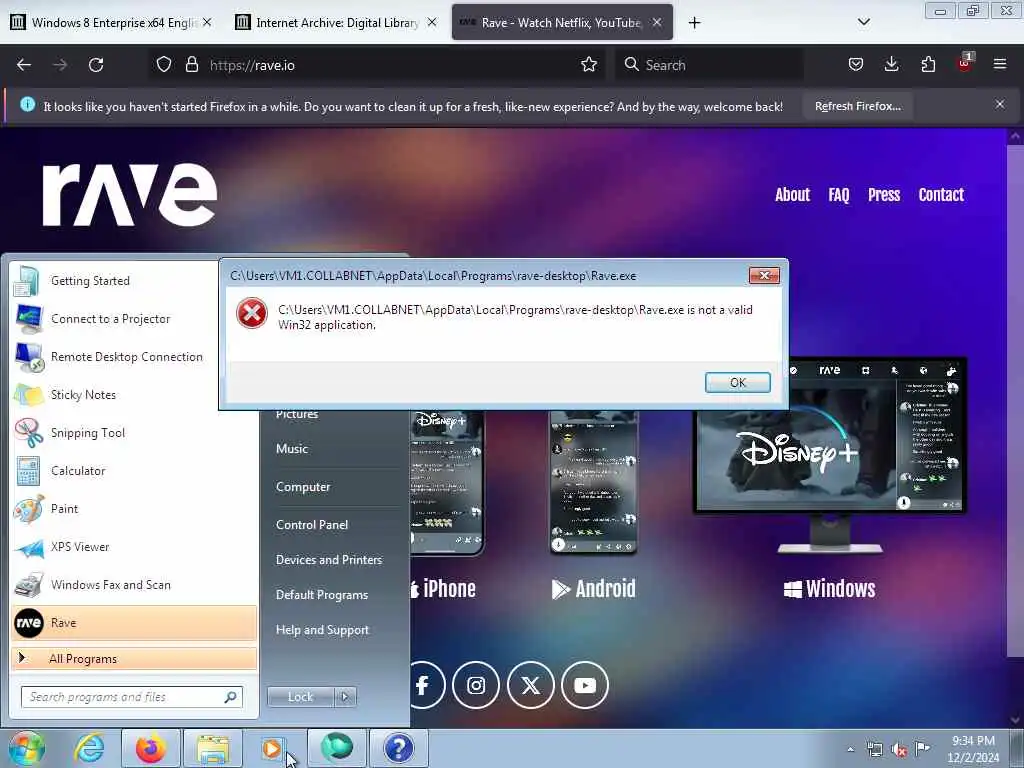Close the Internet Archive tab
The width and height of the screenshot is (1024, 768).
point(432,22)
